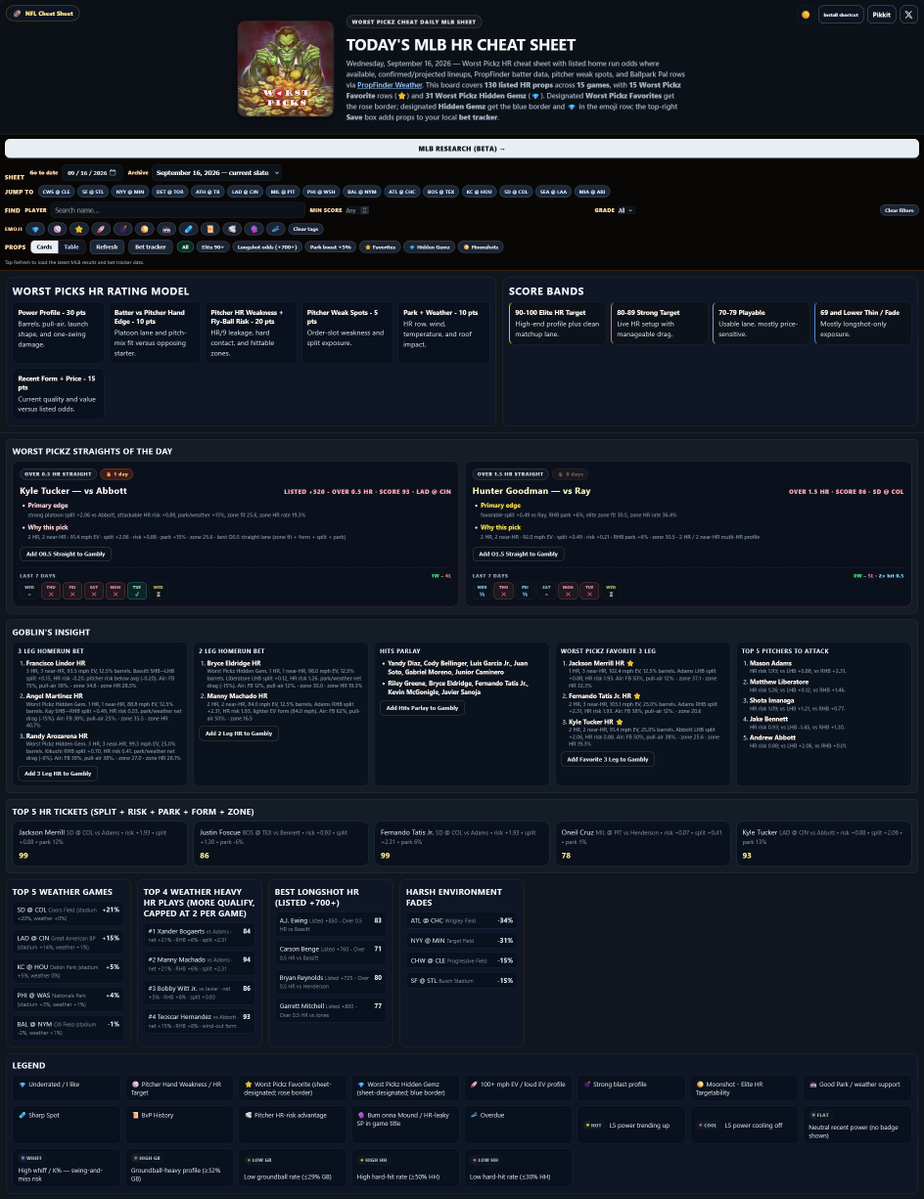Switch props view to Cards
This screenshot has height=1199, width=924.
point(44,247)
